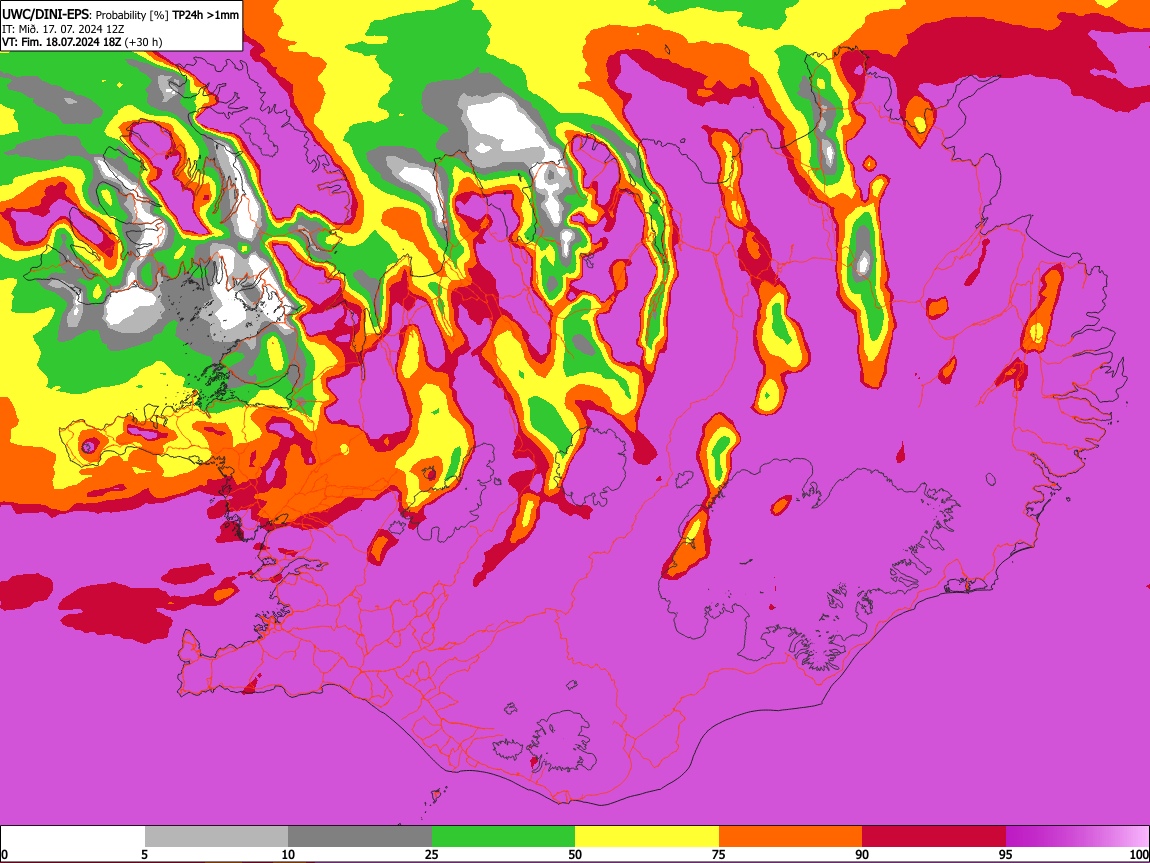Click the yellow 50–75% legend band
Image resolution: width=1150 pixels, height=863 pixels.
point(647,836)
